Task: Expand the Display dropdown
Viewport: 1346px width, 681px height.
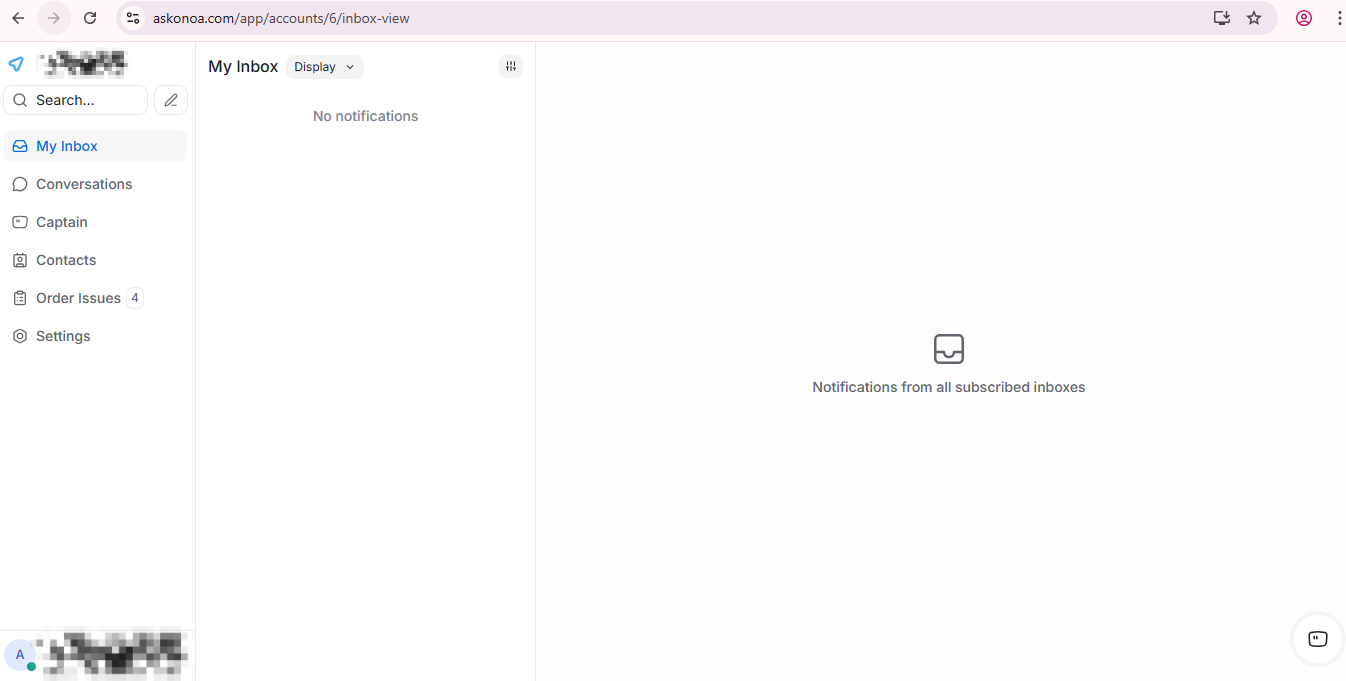Action: click(324, 67)
